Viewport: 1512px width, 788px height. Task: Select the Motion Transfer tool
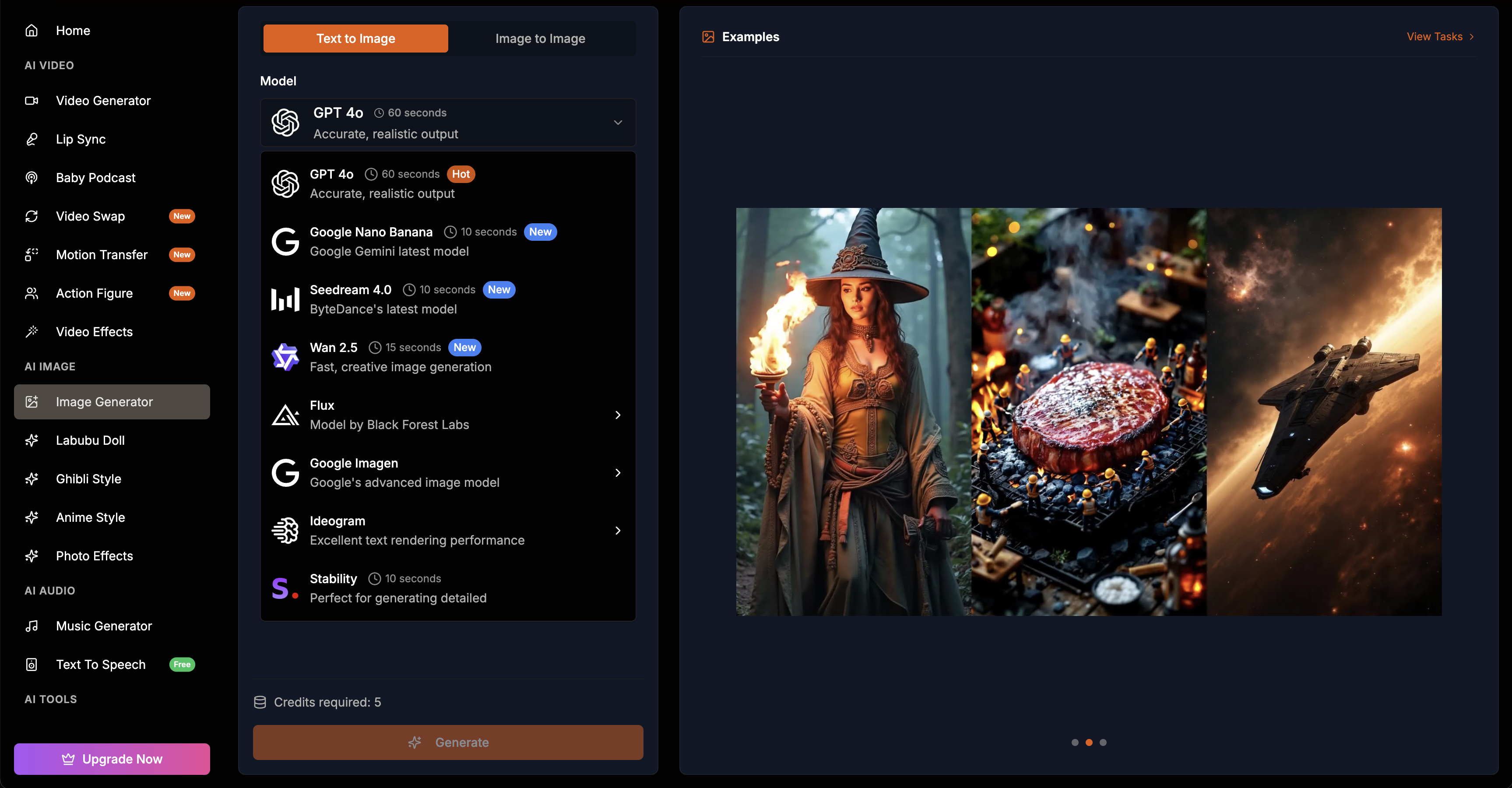(102, 254)
